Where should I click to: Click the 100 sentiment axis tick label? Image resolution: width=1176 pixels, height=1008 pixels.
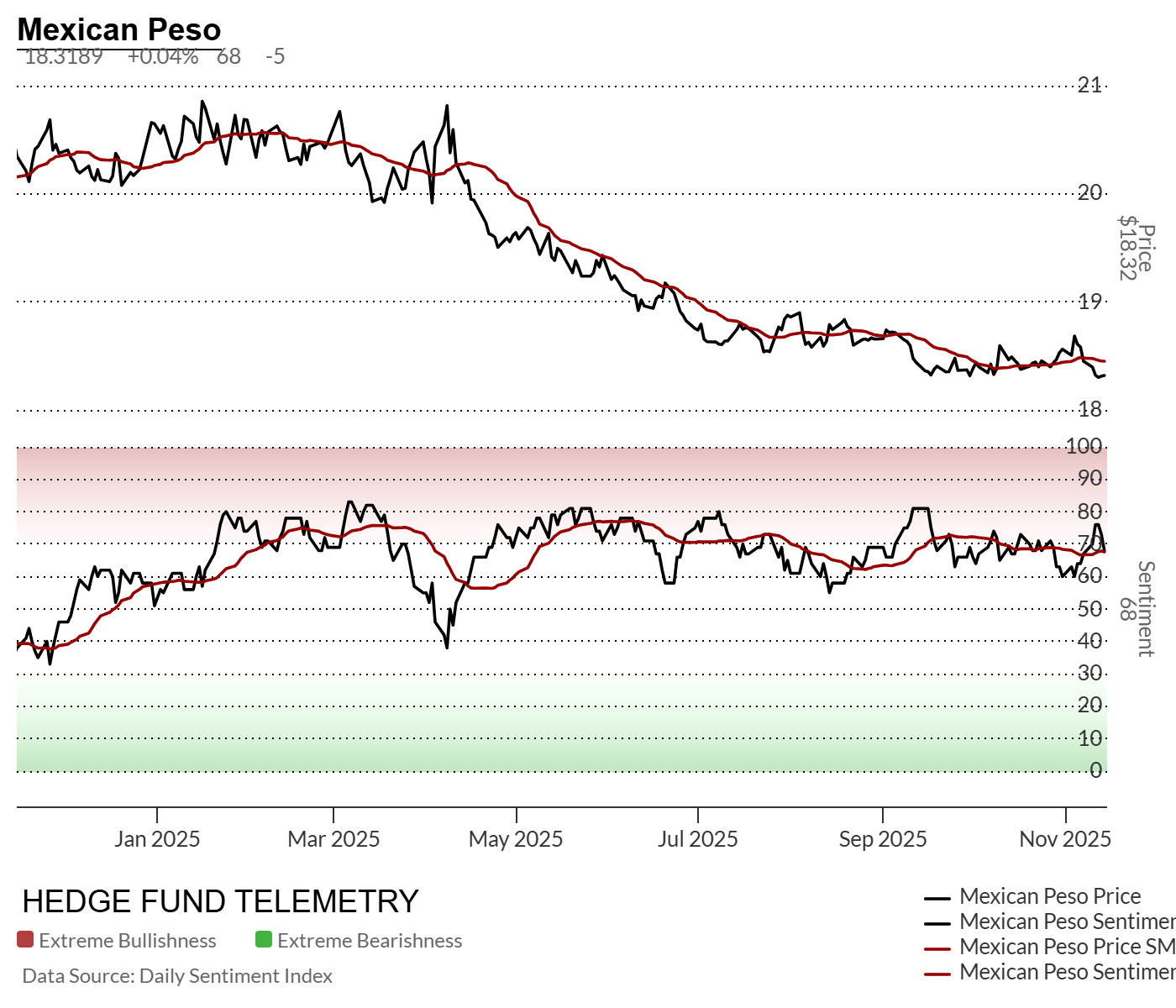pos(1084,446)
